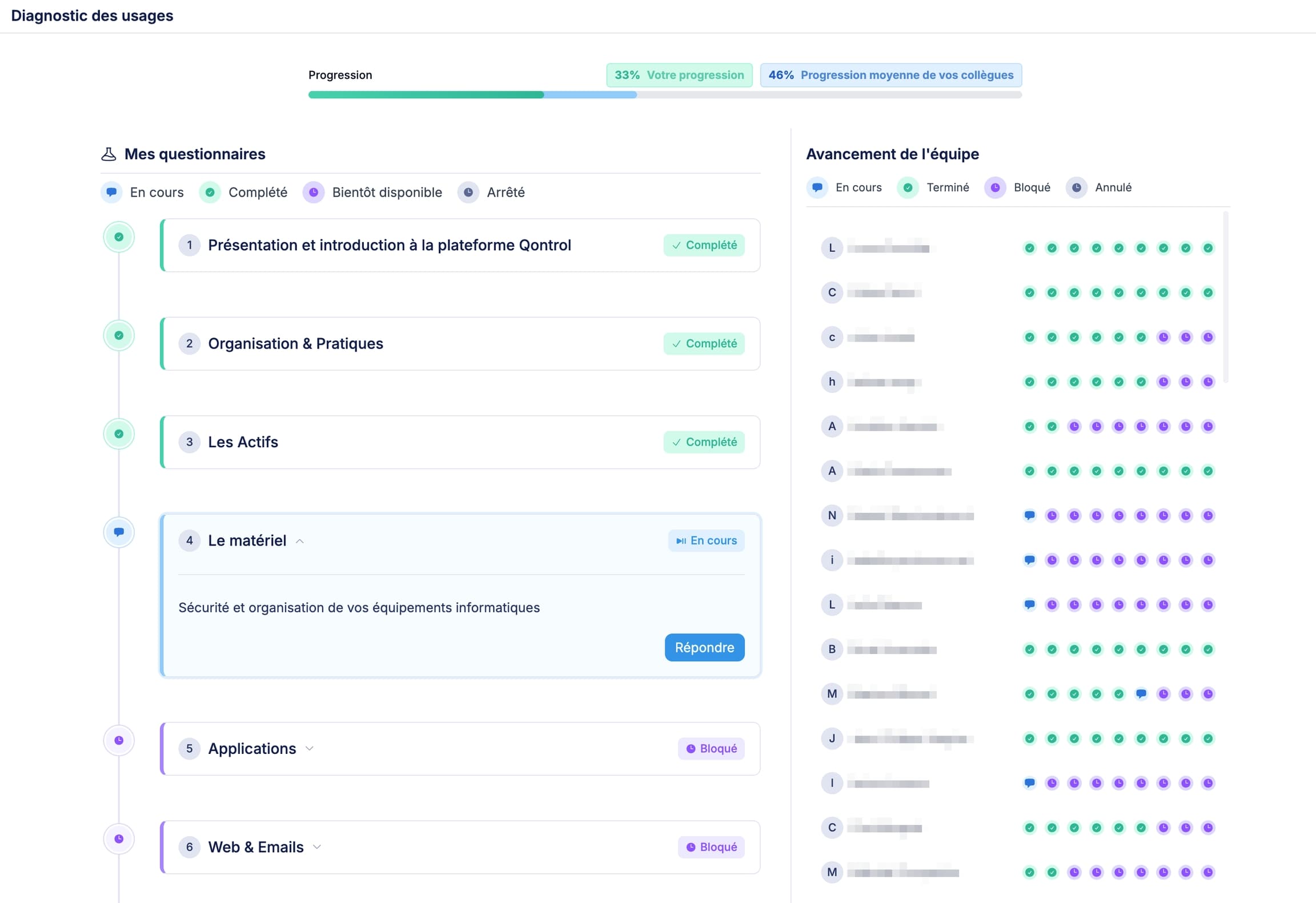Toggle the purple clock marker beside 'Applications'
The height and width of the screenshot is (903, 1316).
[119, 740]
